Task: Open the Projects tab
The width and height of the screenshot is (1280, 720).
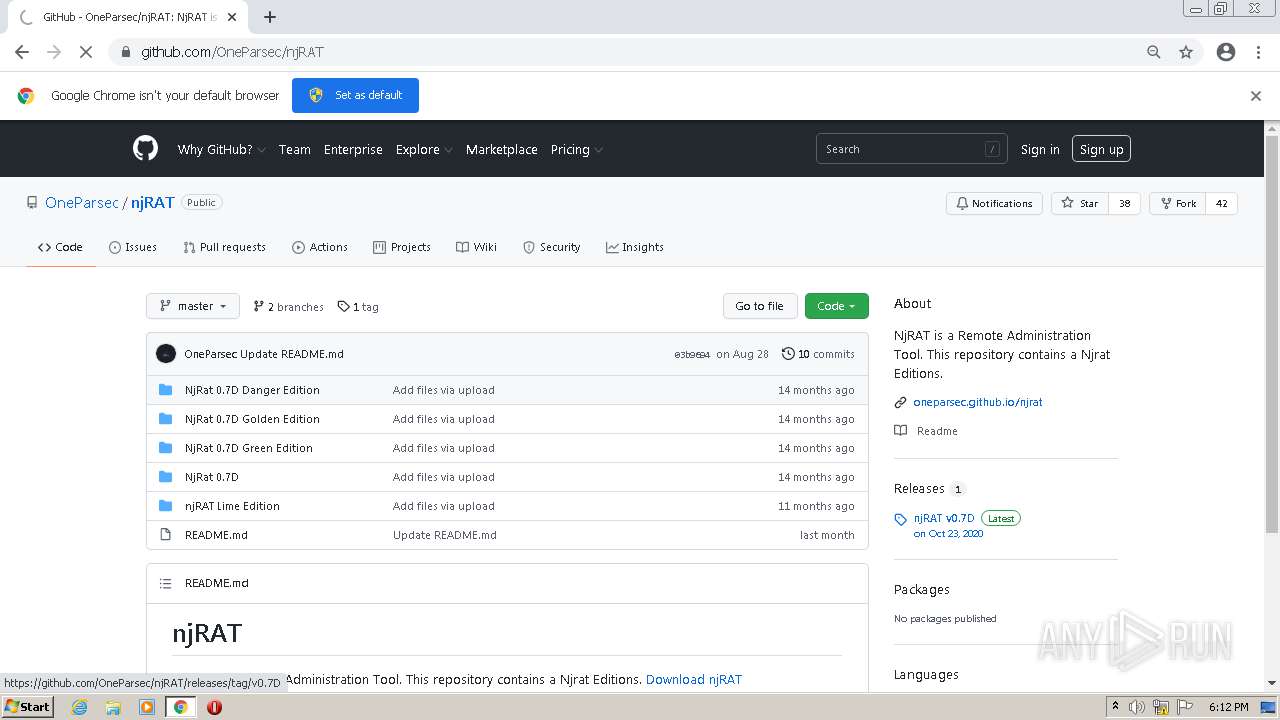Action: [402, 247]
